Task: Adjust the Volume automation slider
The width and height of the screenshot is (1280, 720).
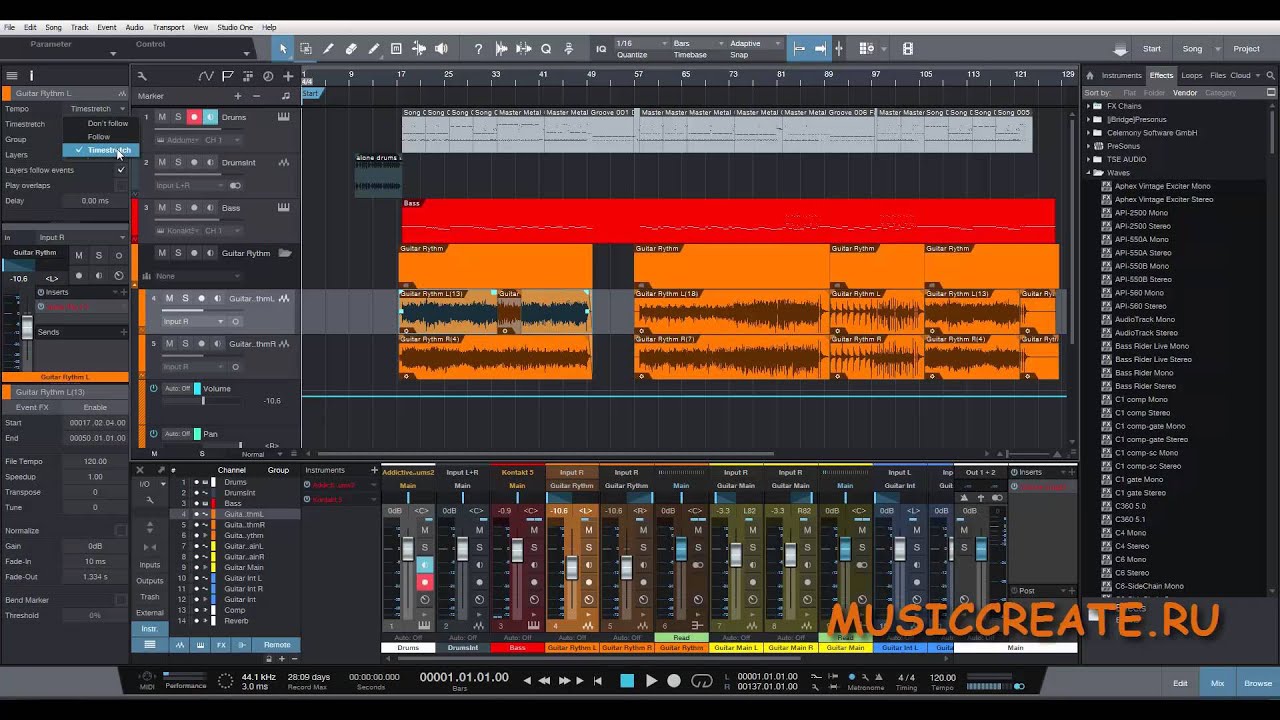Action: point(203,401)
